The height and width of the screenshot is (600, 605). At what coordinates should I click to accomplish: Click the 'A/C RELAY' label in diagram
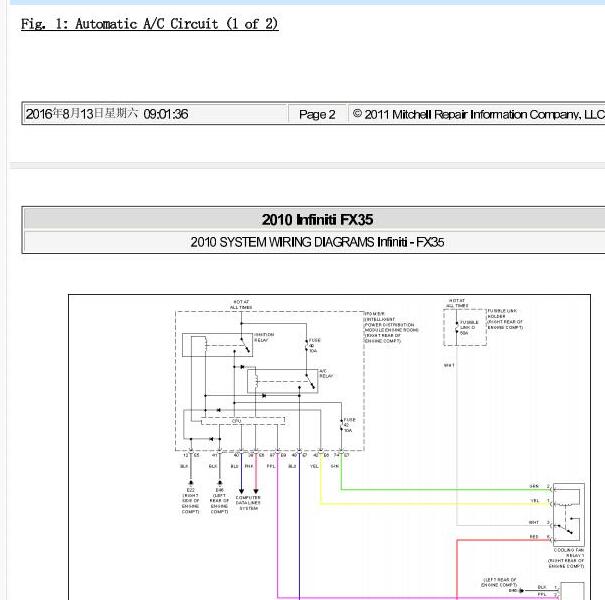pos(326,374)
